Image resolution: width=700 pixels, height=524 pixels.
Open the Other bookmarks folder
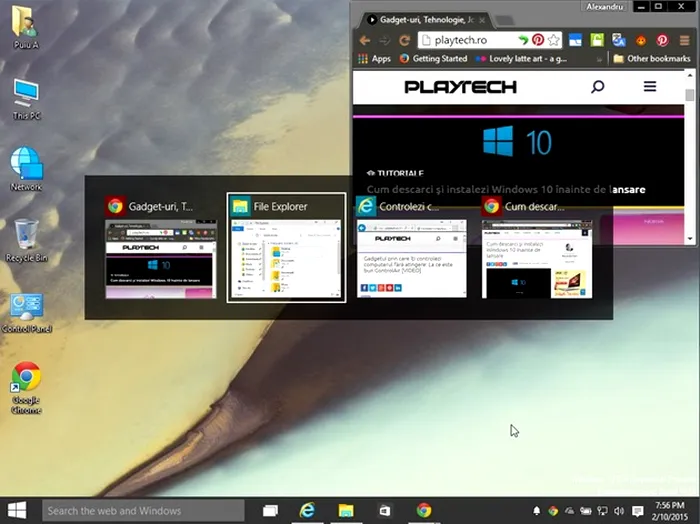click(652, 58)
